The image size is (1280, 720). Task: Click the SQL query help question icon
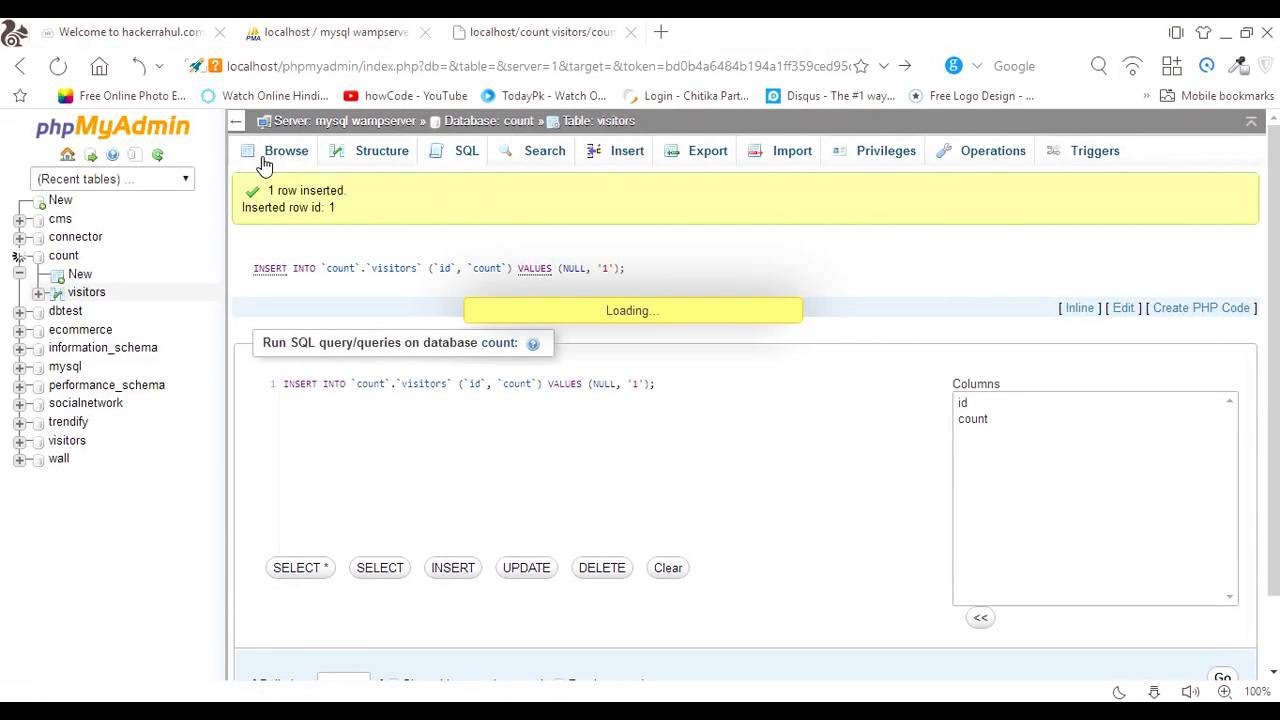tap(533, 344)
